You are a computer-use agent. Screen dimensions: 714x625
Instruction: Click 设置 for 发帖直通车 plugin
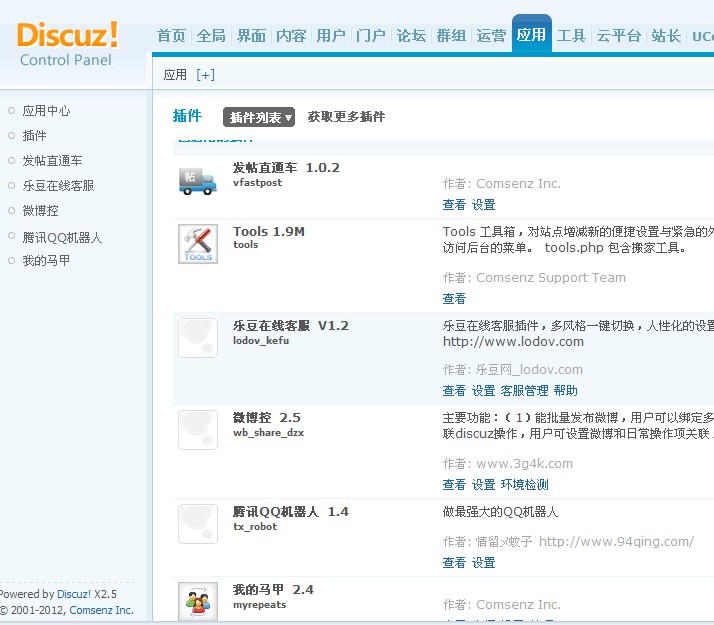[483, 205]
